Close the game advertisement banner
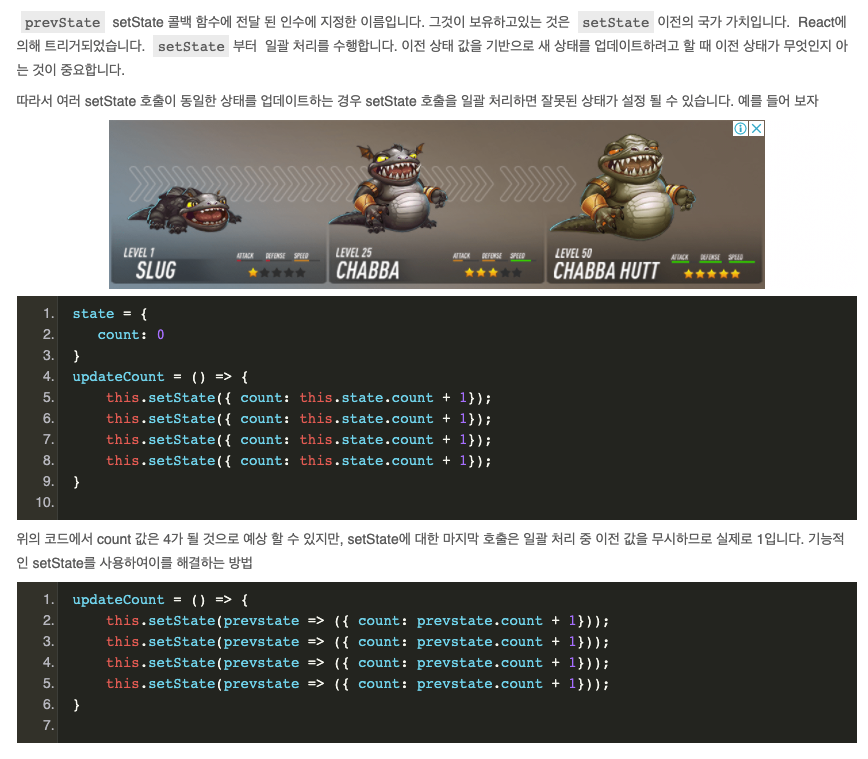This screenshot has height=759, width=868. point(756,128)
